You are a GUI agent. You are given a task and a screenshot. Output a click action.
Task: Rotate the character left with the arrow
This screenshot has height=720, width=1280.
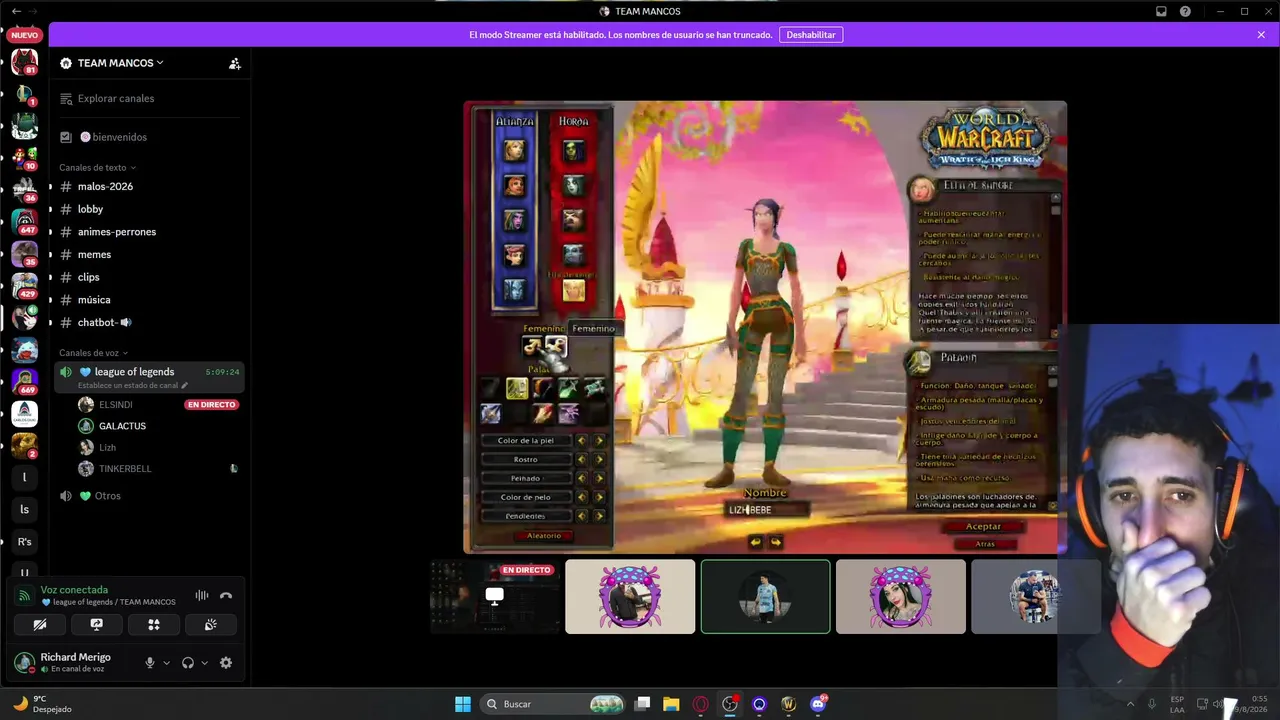(755, 541)
